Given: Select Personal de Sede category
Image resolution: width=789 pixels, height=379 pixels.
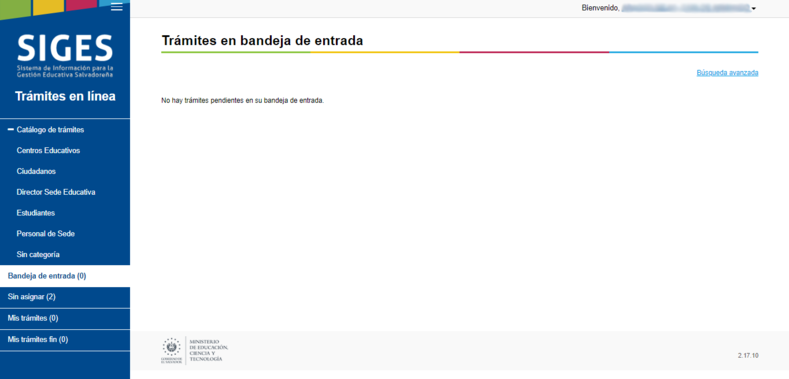Looking at the screenshot, I should pyautogui.click(x=46, y=234).
